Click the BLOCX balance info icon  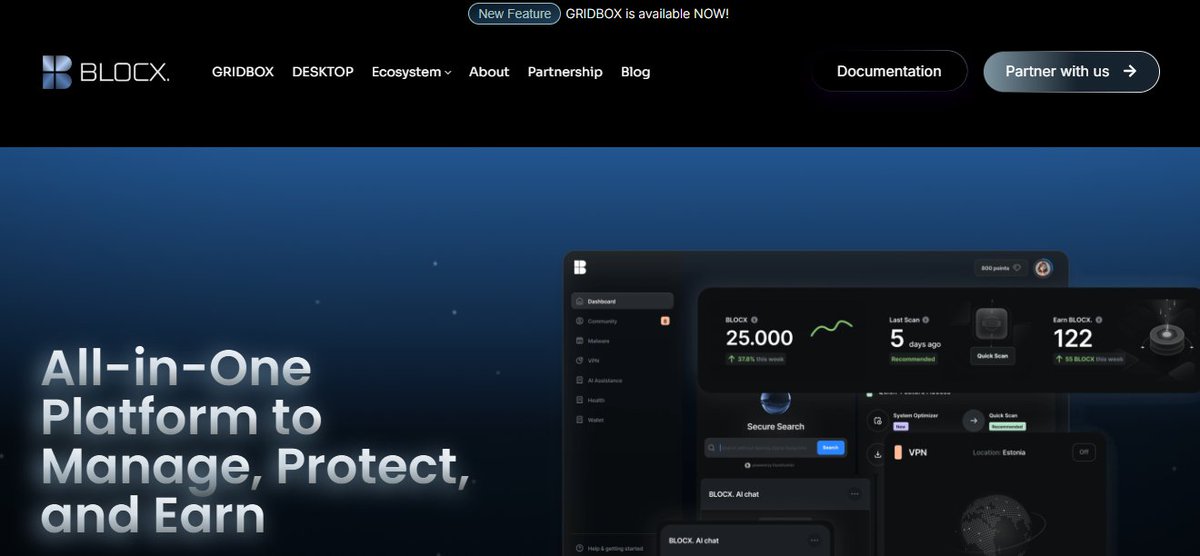754,320
